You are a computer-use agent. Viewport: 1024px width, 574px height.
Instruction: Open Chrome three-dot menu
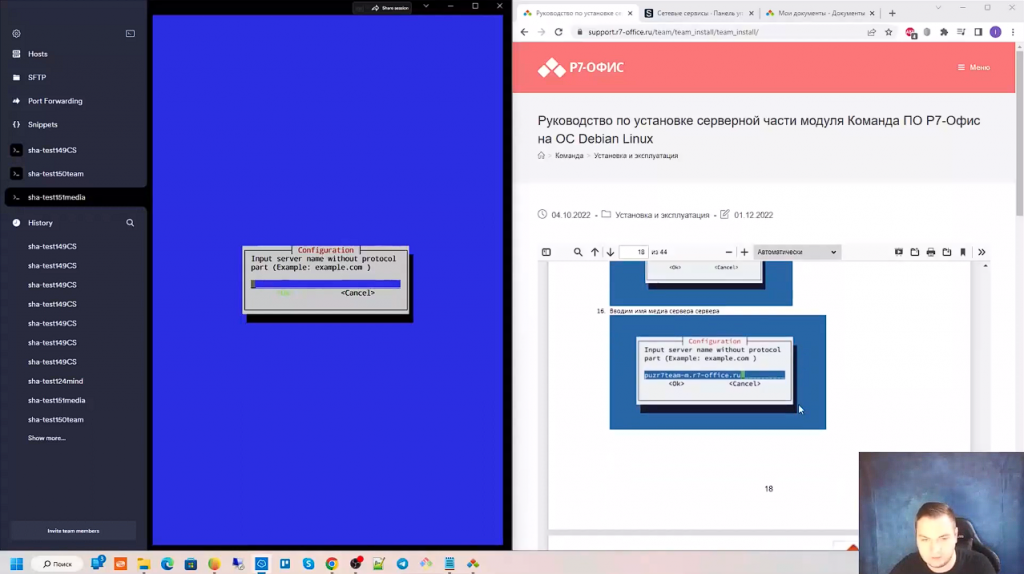[x=1013, y=32]
